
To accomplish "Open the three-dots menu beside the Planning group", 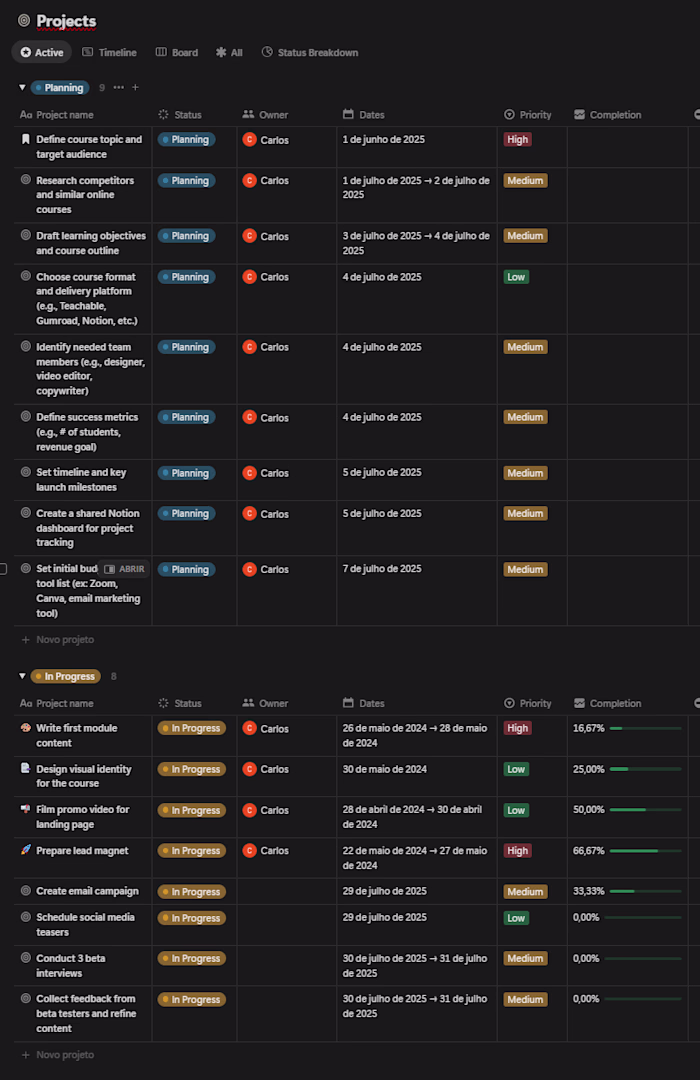I will 119,88.
